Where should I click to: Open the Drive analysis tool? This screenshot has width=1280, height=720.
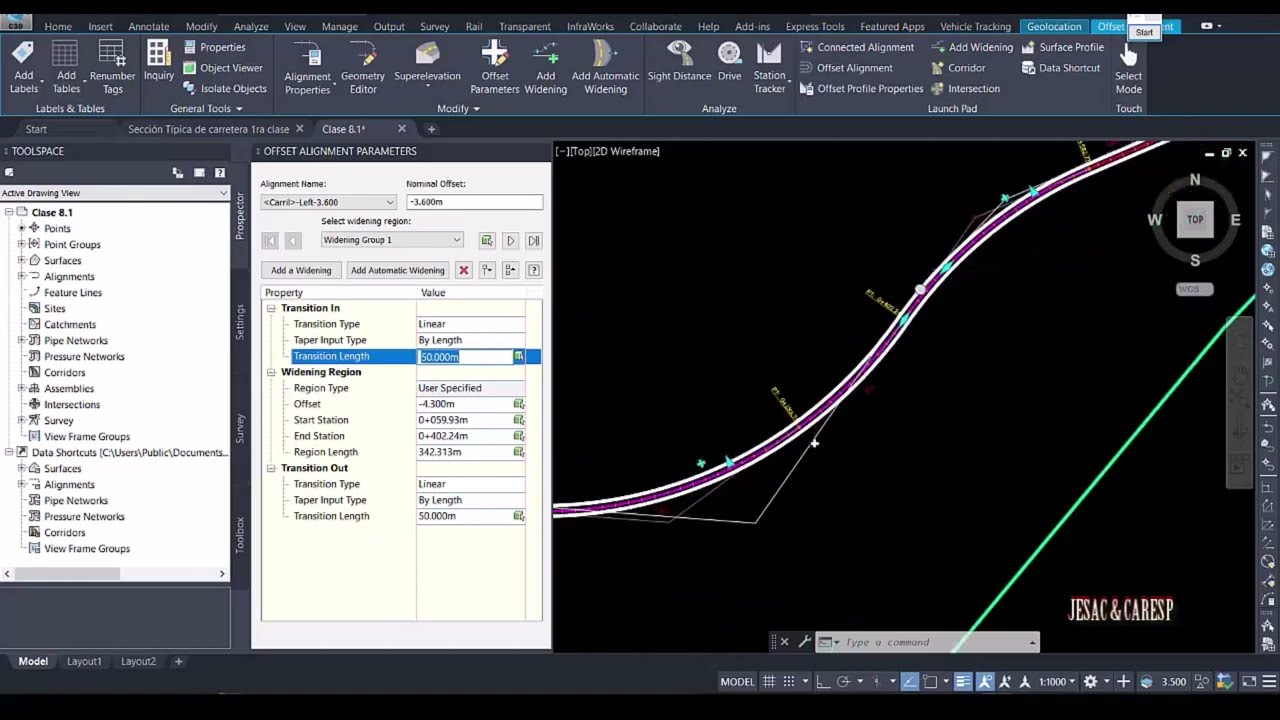point(730,62)
